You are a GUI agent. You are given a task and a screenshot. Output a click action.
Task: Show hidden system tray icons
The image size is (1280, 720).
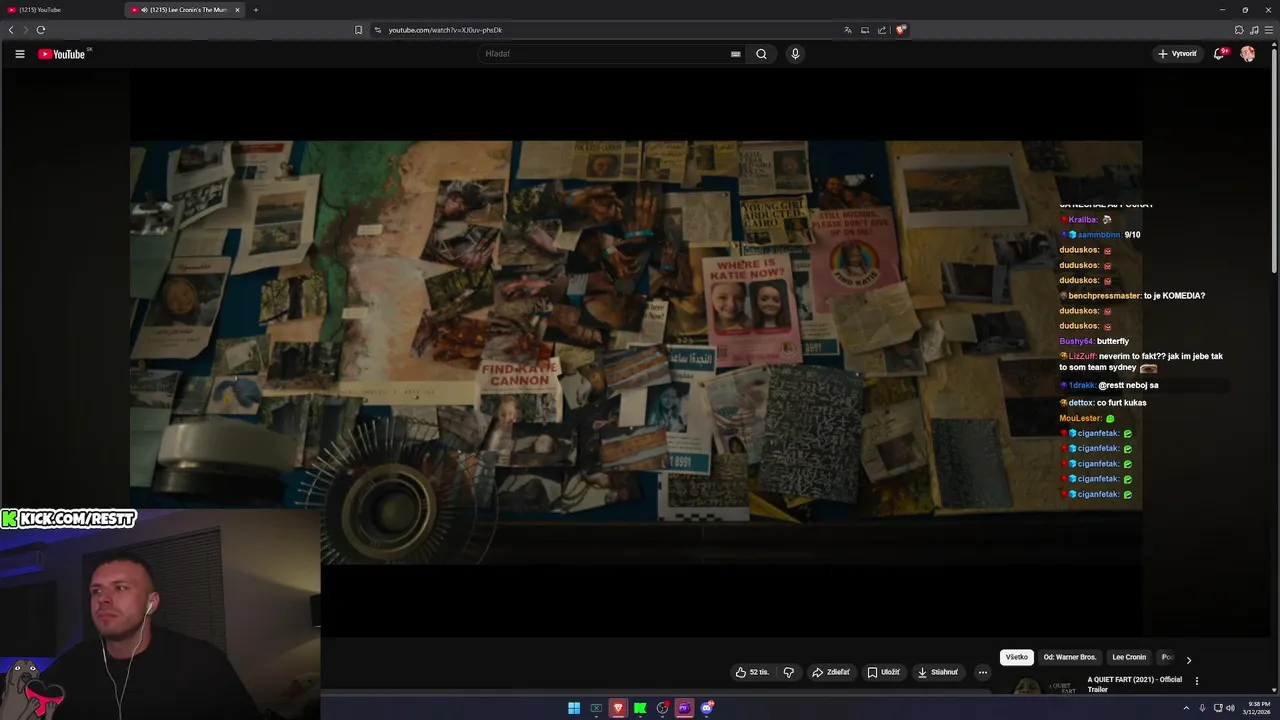click(x=1187, y=708)
